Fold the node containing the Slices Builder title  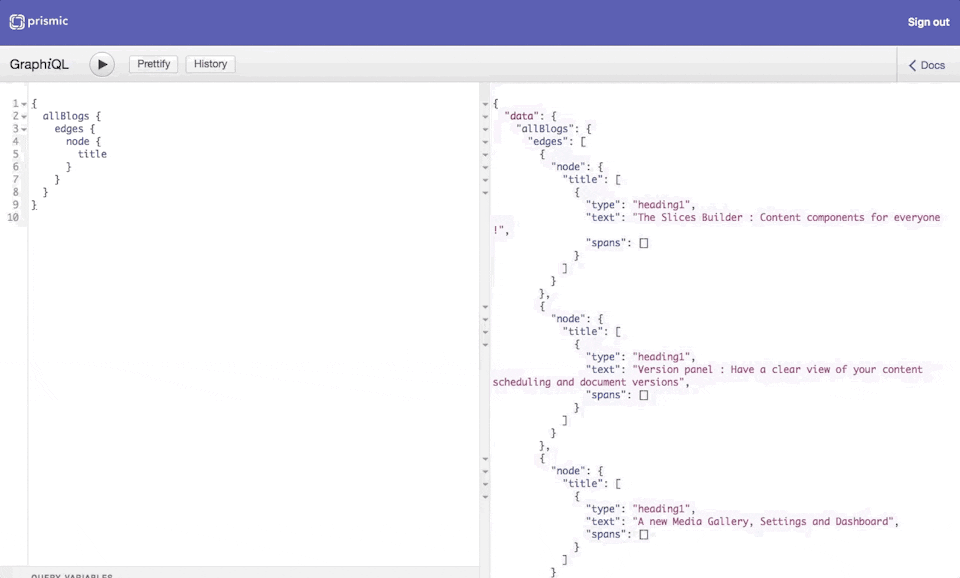point(486,167)
